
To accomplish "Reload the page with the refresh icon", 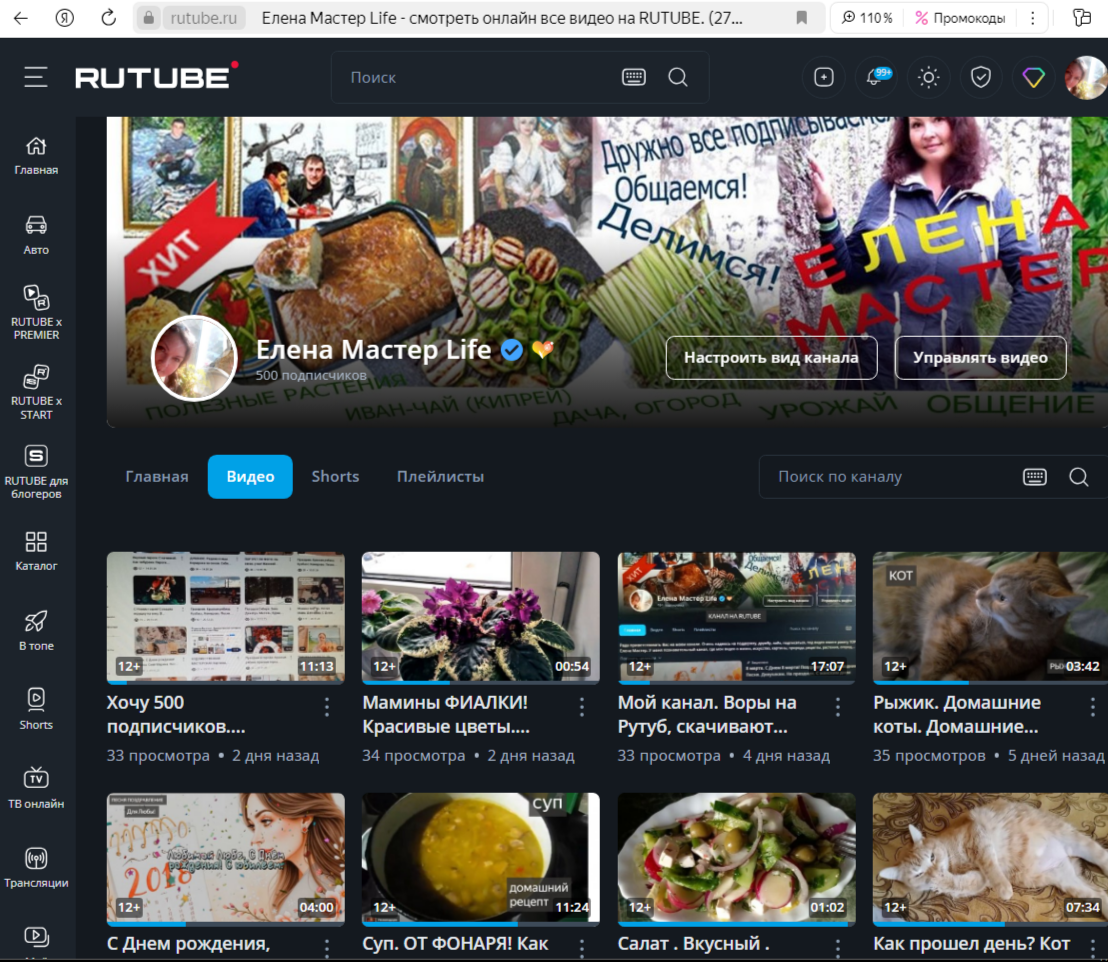I will [x=108, y=18].
